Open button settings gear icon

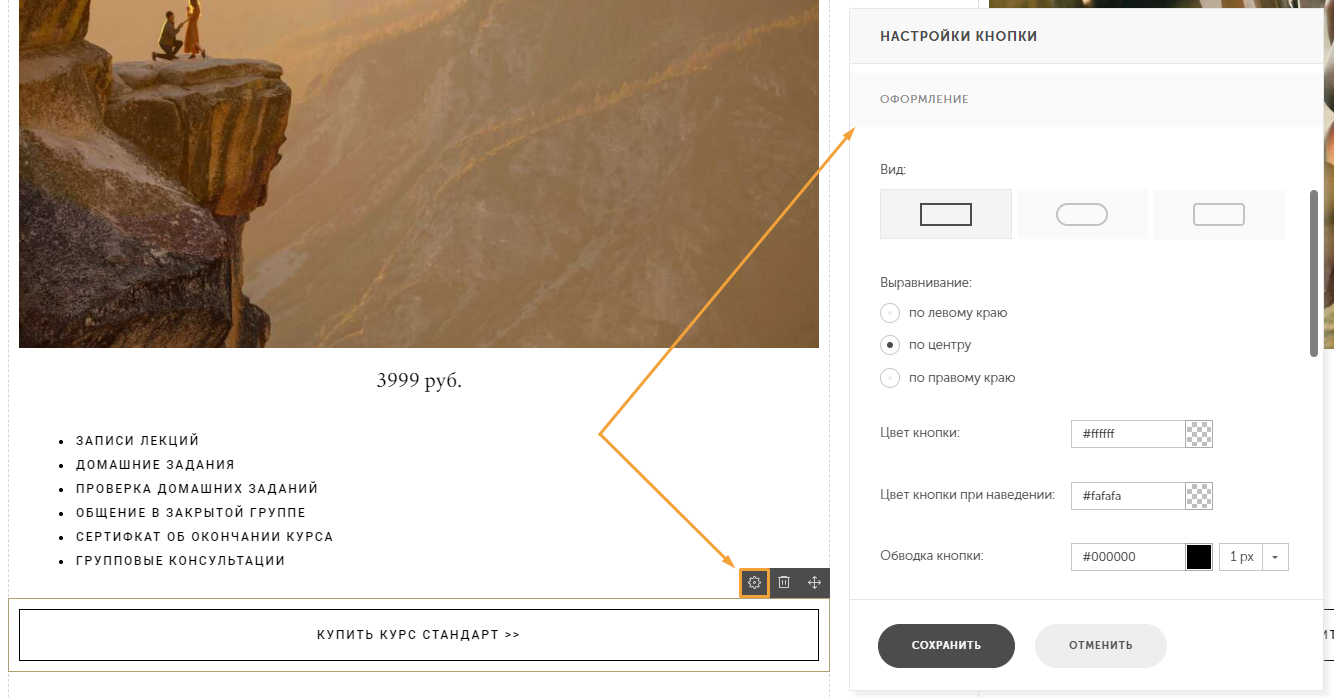pyautogui.click(x=754, y=582)
